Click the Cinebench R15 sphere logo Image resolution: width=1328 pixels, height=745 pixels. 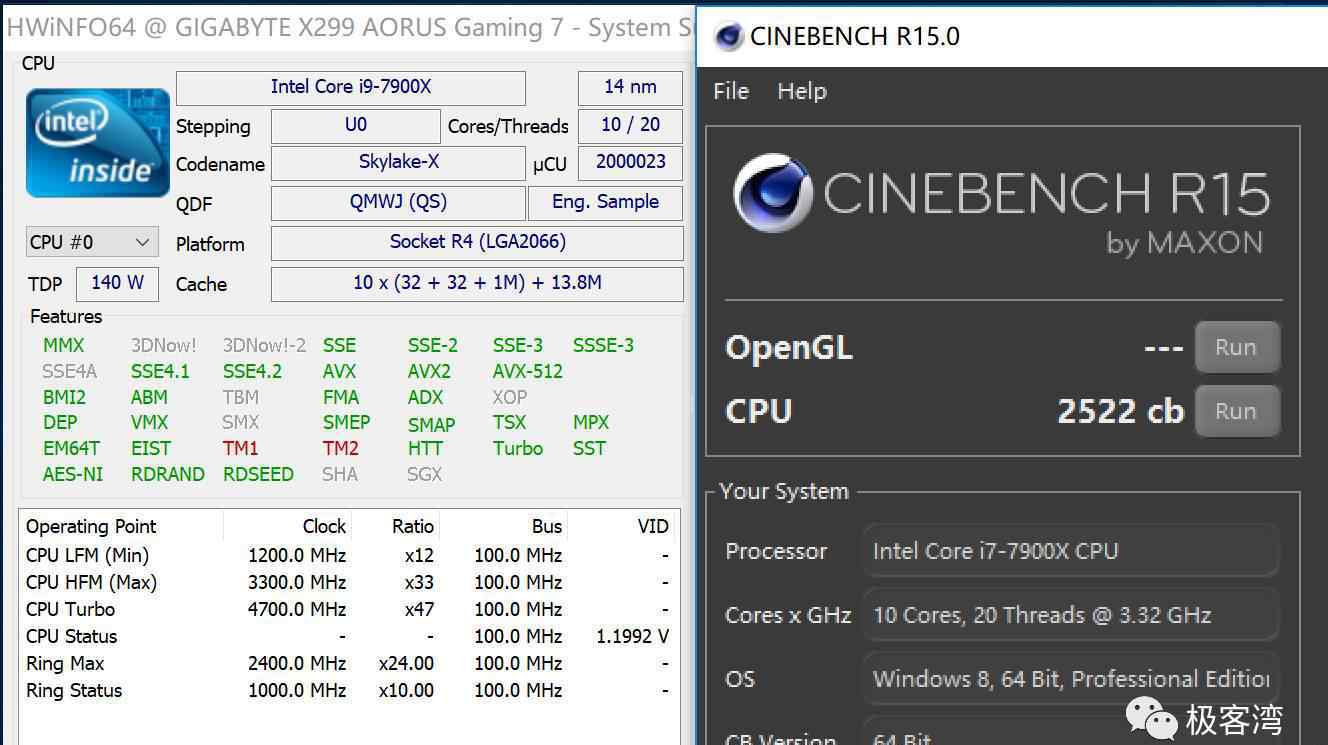772,193
